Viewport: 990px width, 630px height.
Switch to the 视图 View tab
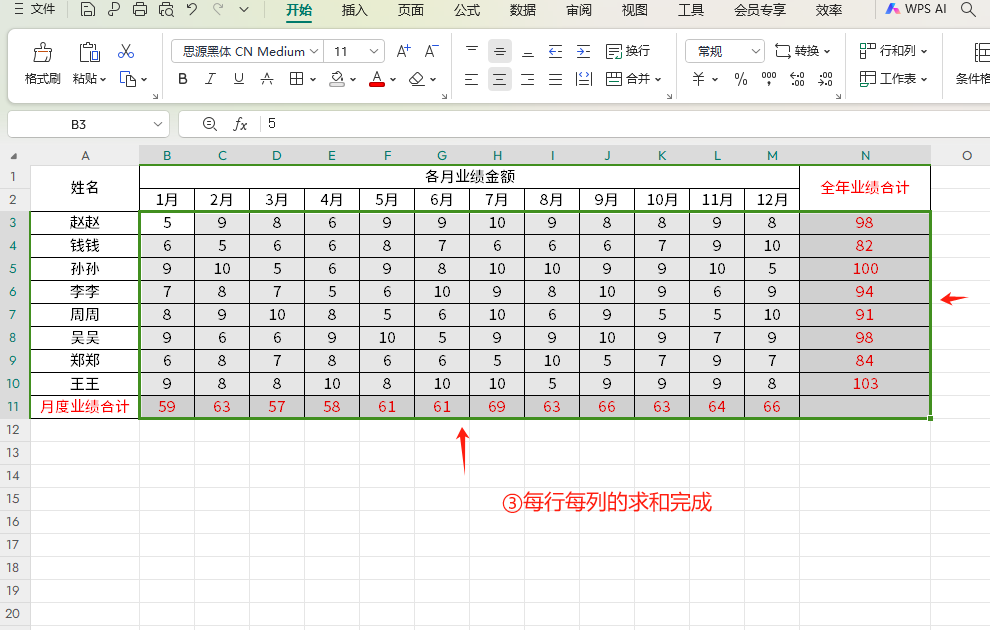click(x=635, y=10)
